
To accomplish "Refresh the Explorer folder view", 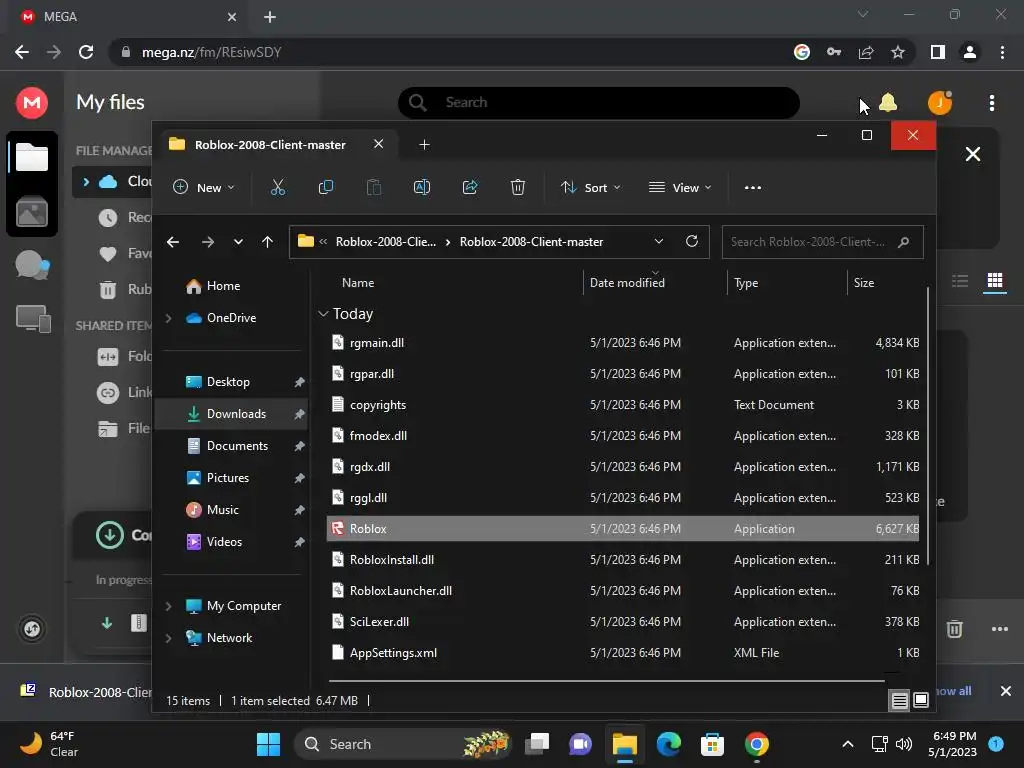I will click(692, 241).
